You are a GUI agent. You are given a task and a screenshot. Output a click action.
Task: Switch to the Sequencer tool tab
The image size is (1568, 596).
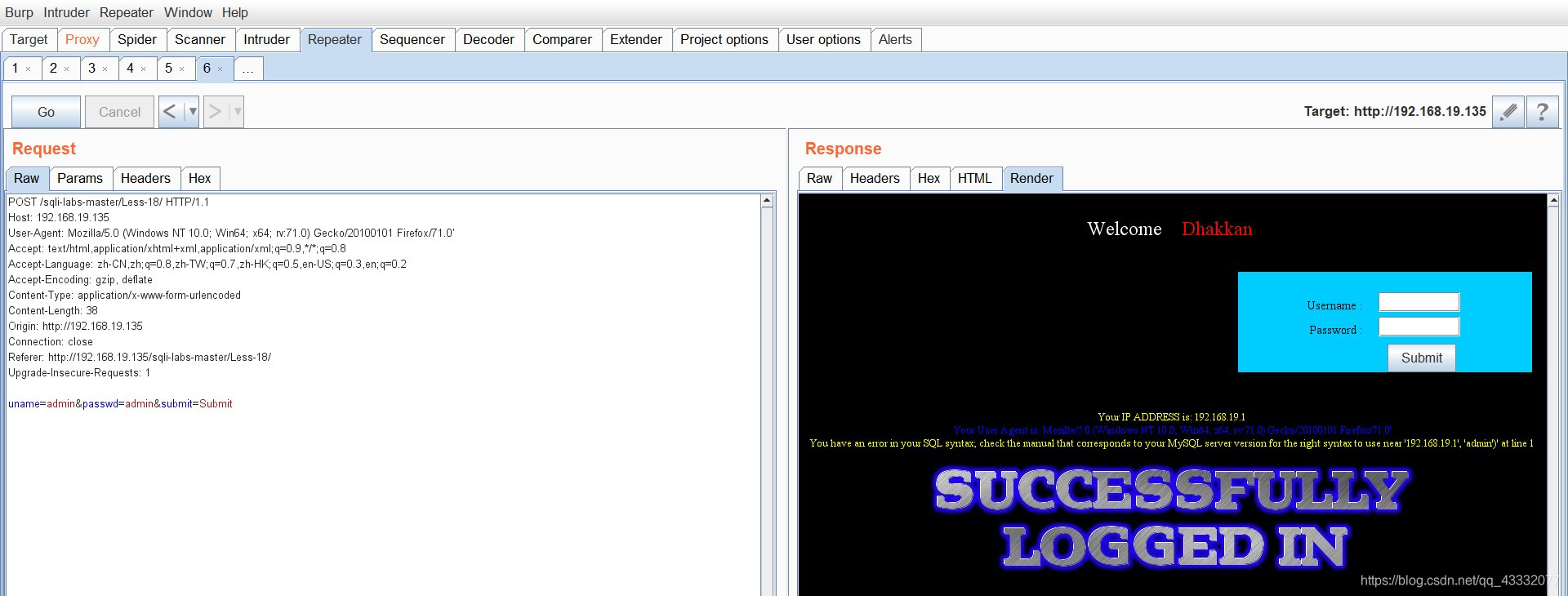click(x=412, y=39)
